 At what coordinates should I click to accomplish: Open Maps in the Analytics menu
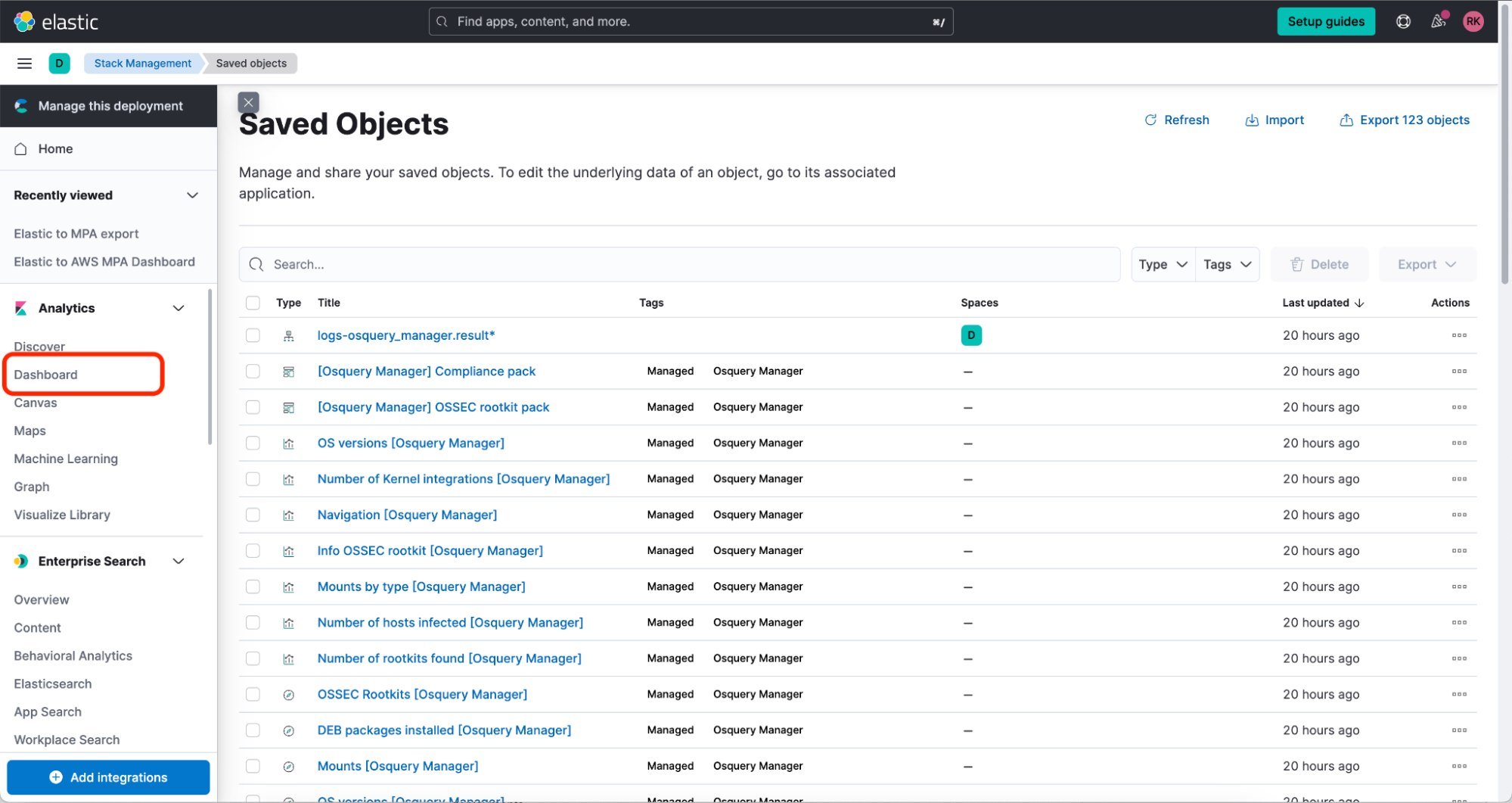click(30, 431)
